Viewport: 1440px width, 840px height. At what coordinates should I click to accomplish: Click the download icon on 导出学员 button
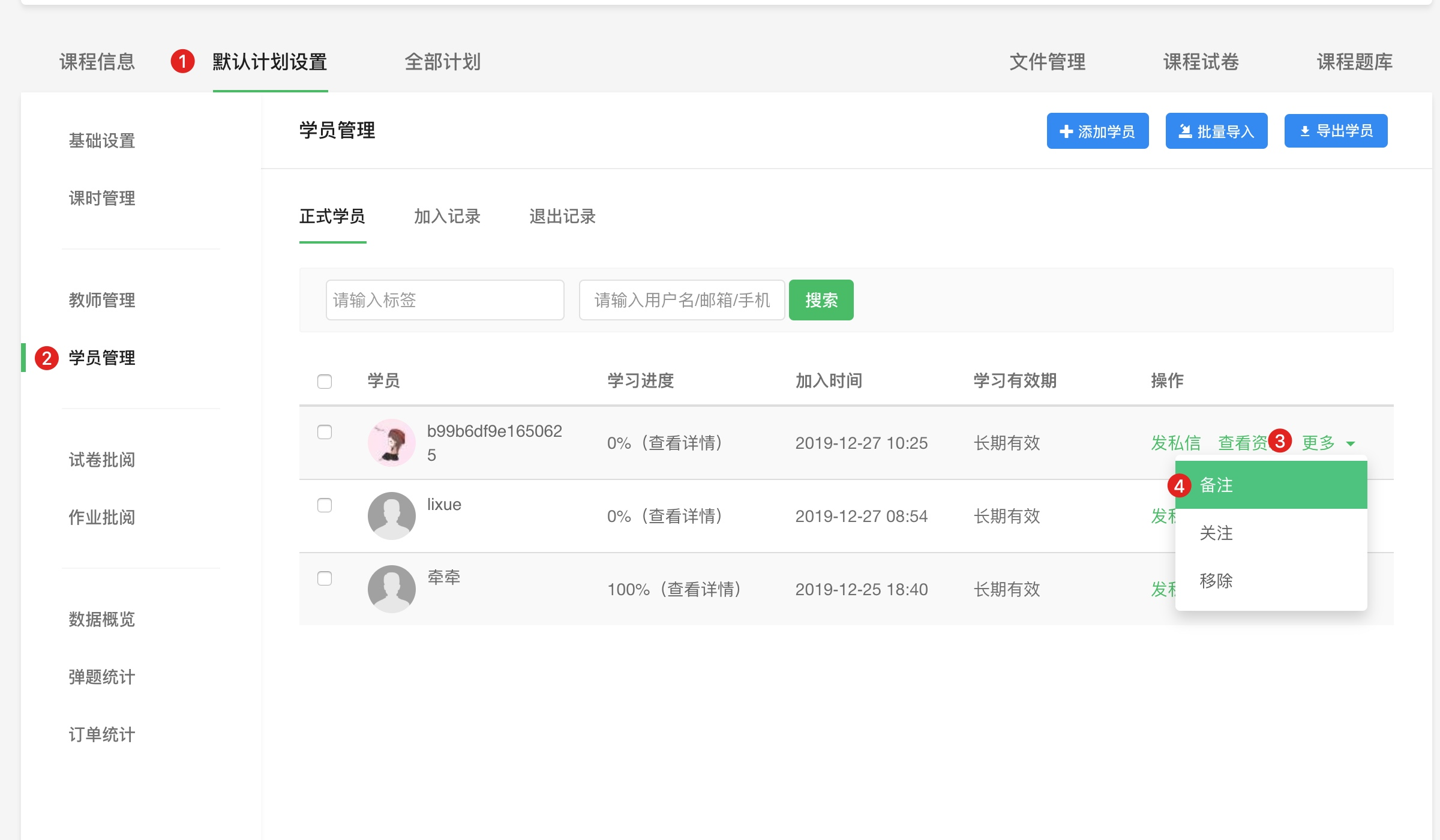coord(1304,131)
